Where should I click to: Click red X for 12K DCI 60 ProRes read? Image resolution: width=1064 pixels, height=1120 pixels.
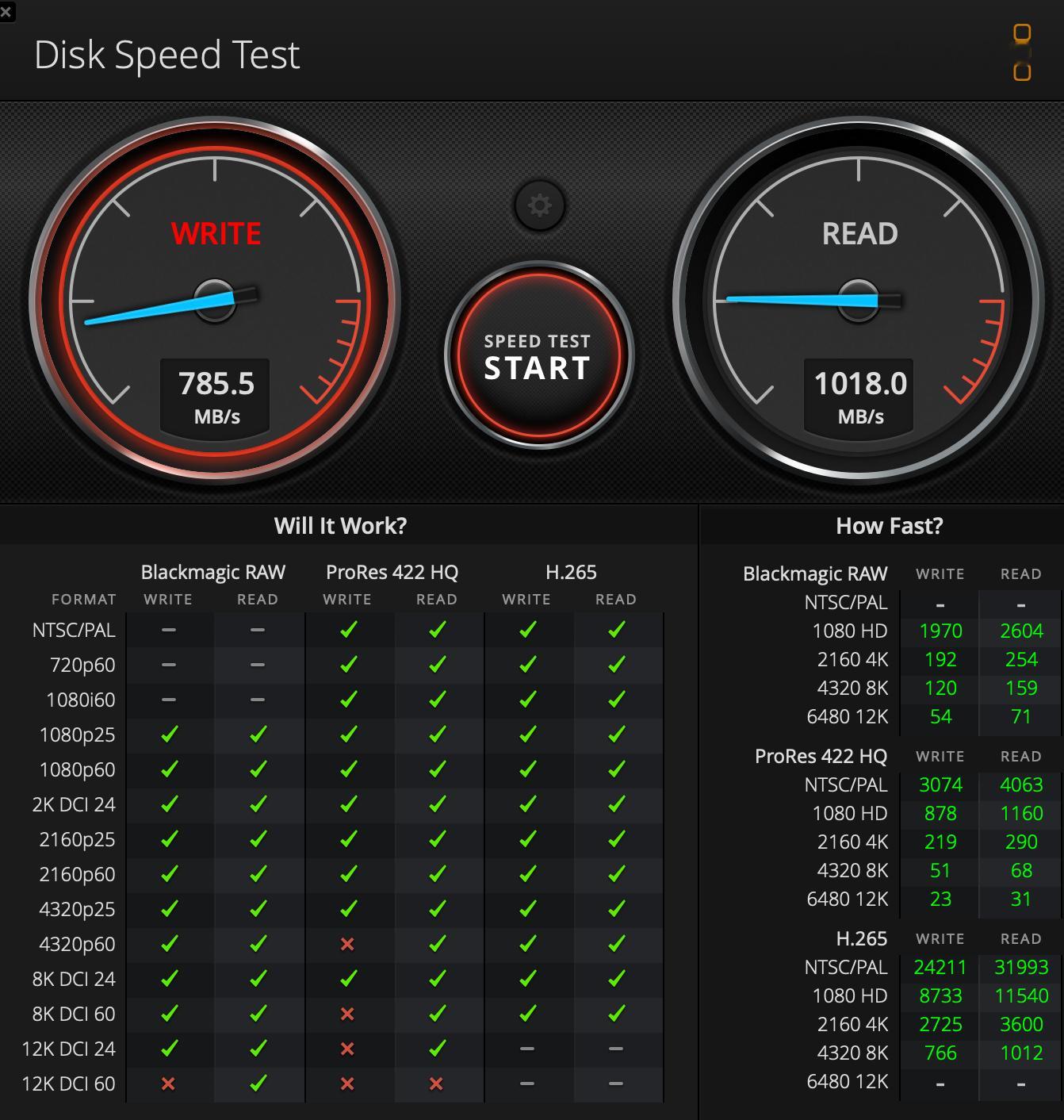[x=436, y=1084]
